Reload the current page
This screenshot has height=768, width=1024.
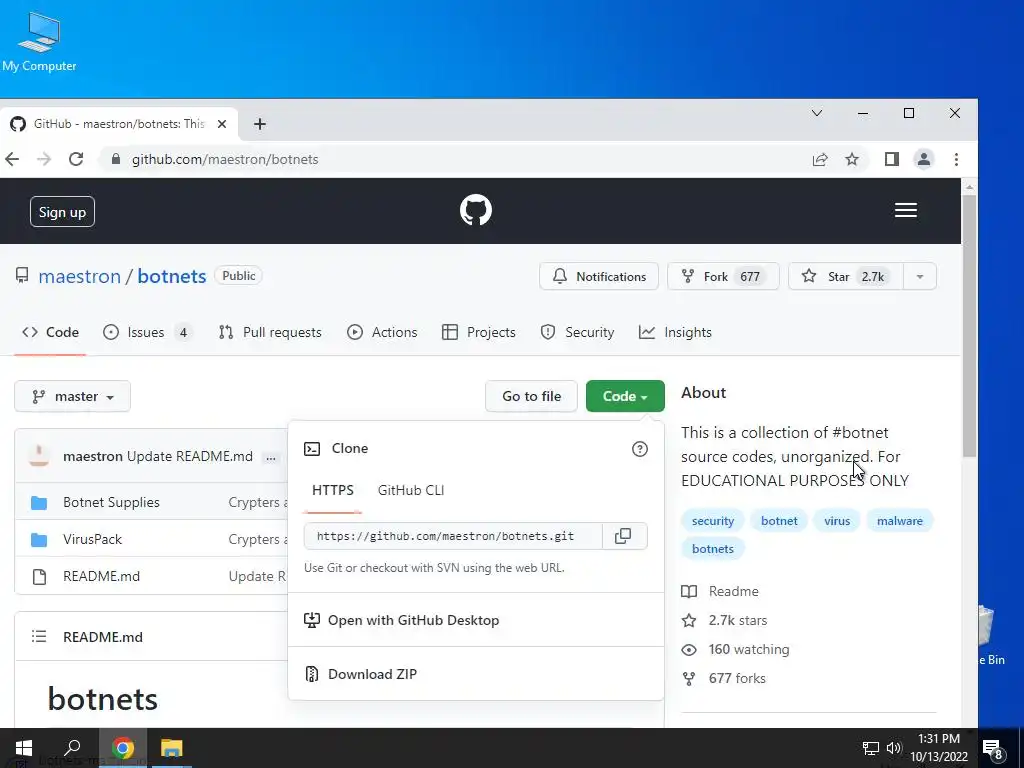pyautogui.click(x=76, y=159)
